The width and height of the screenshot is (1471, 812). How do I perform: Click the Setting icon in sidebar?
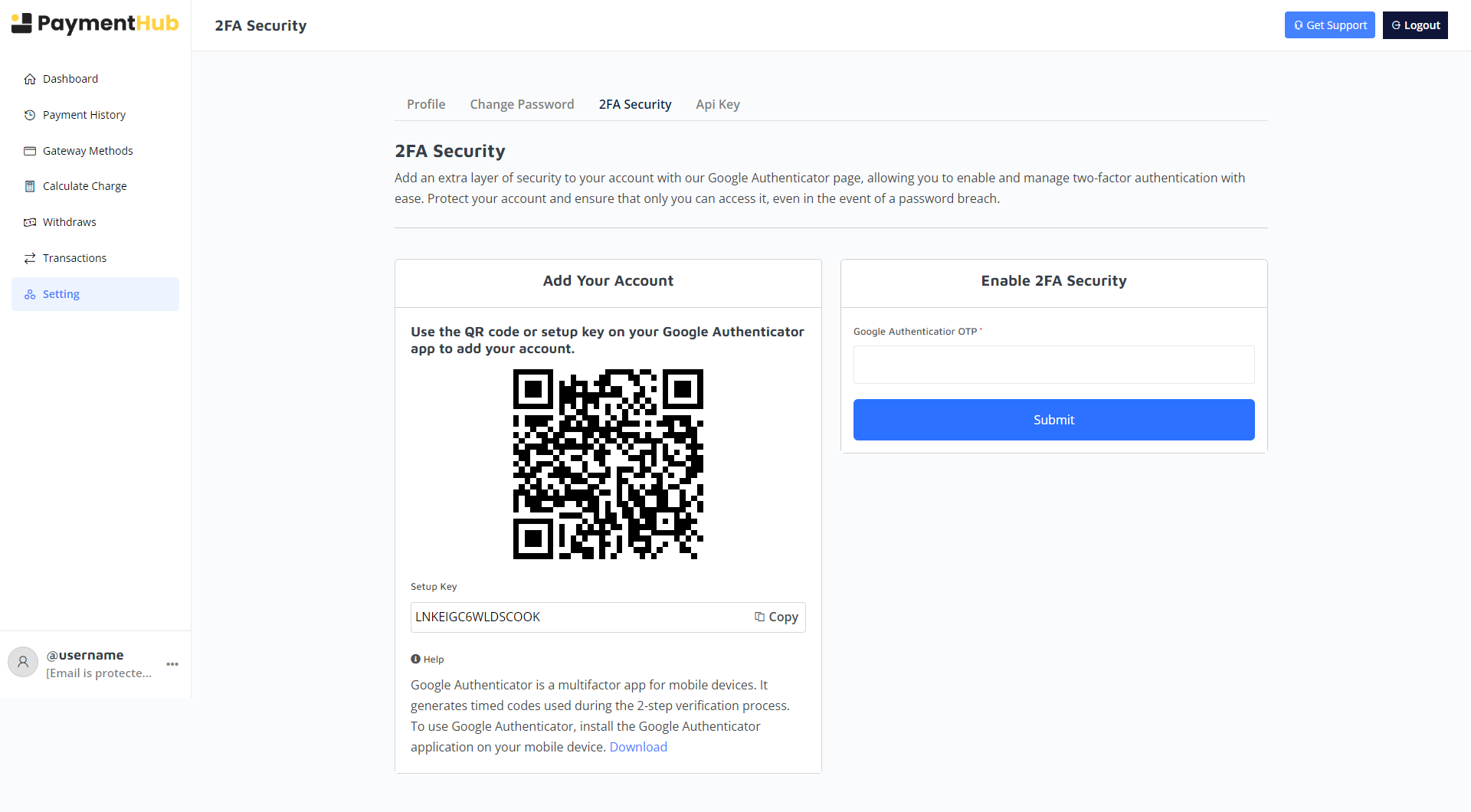(30, 294)
